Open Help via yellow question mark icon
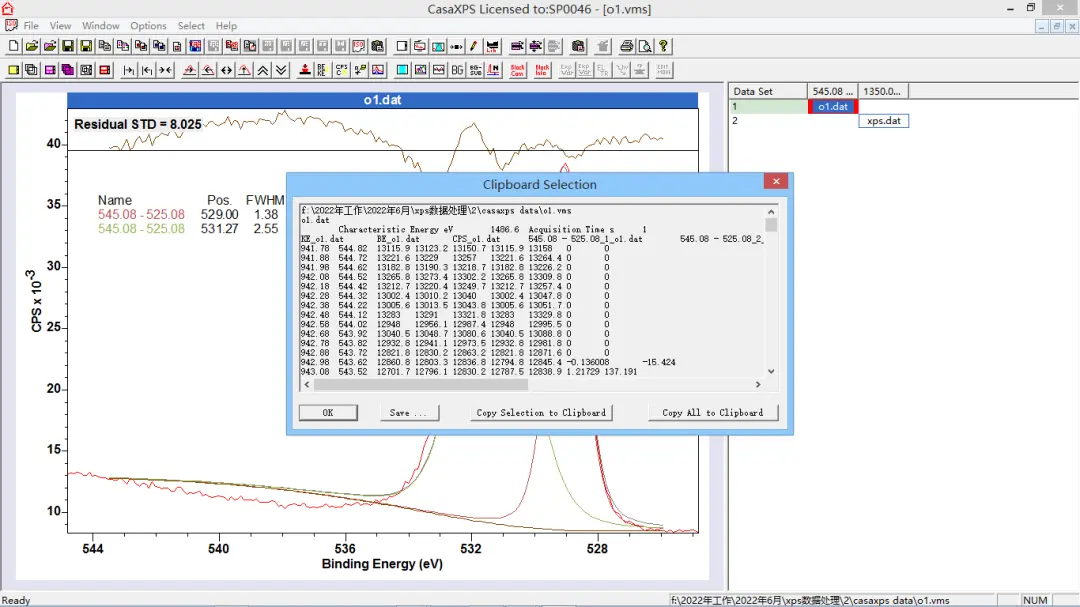 (664, 46)
